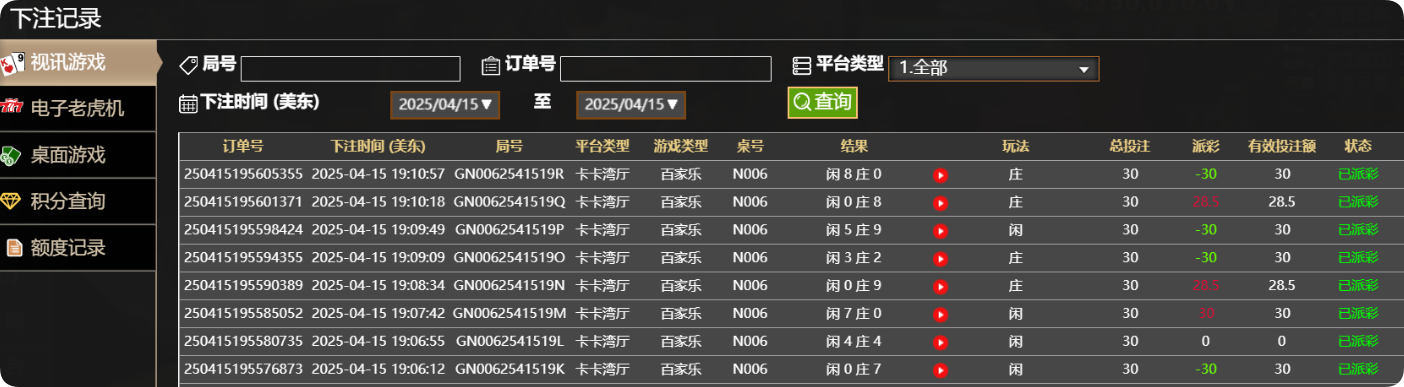Viewport: 1404px width, 387px height.
Task: Click the 派彩 column header
Action: [1207, 146]
